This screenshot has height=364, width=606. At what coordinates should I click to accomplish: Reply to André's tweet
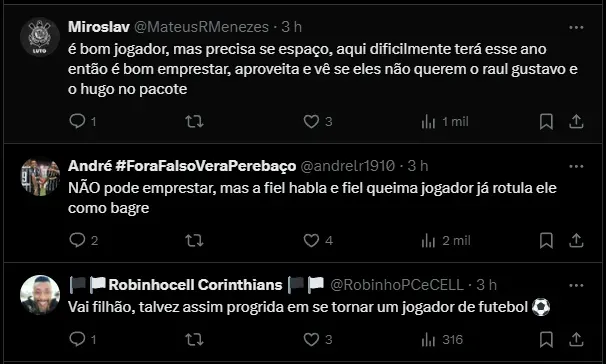click(x=77, y=240)
